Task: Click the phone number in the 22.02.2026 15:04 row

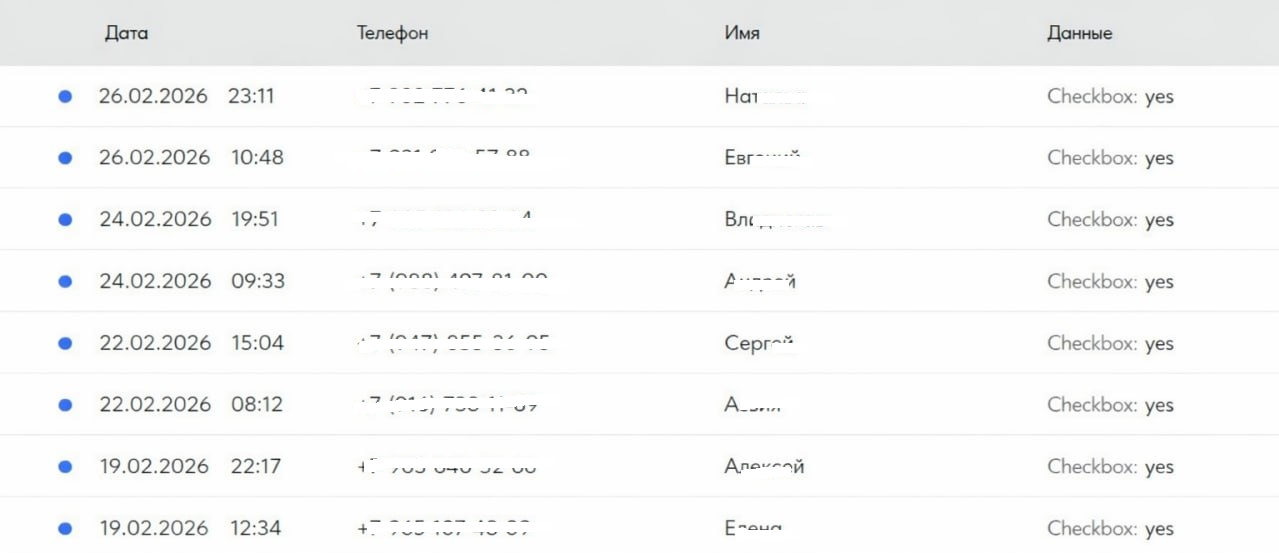Action: (x=454, y=343)
